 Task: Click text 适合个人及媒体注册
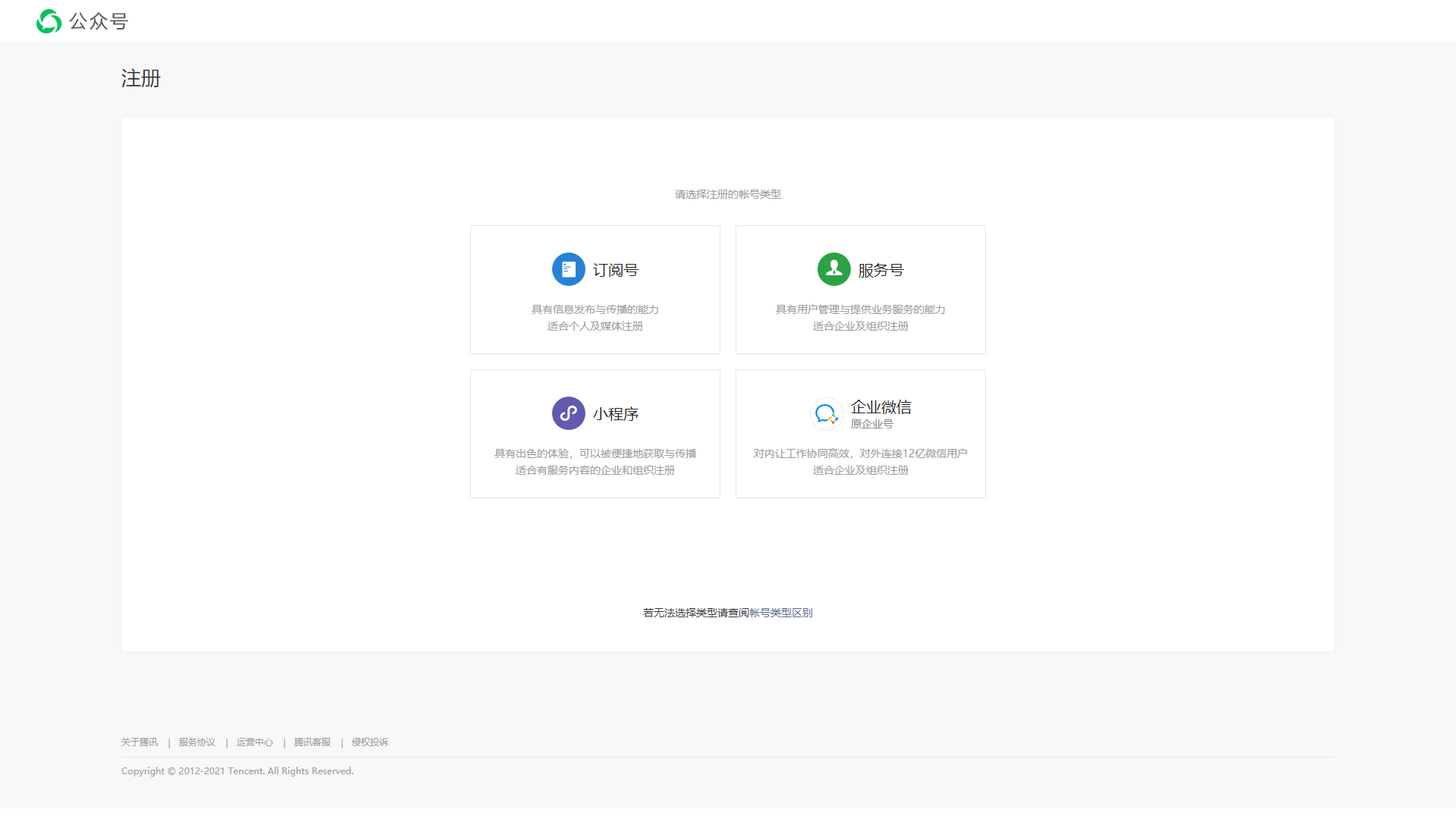[595, 326]
